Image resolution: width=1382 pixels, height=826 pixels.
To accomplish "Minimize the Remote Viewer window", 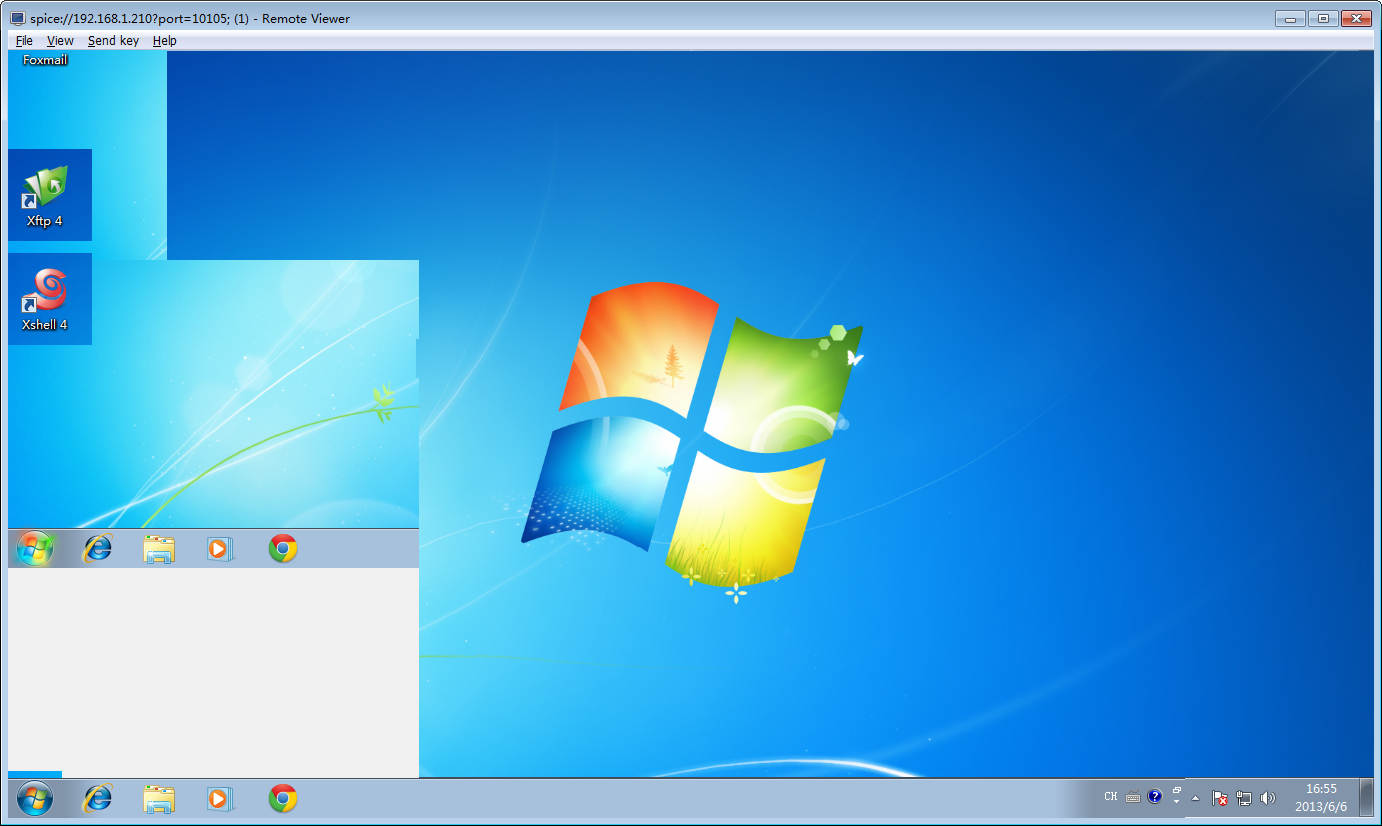I will click(1291, 18).
